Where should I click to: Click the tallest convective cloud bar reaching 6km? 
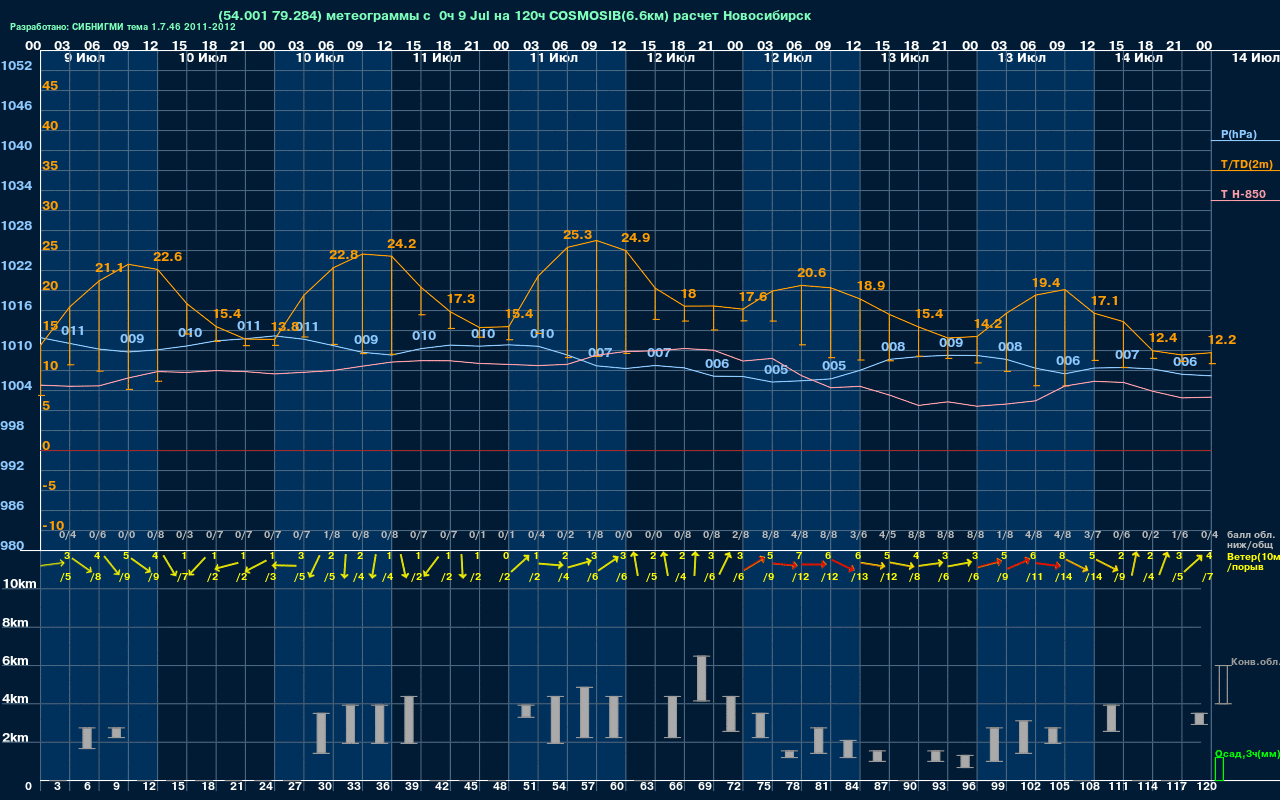[x=702, y=678]
